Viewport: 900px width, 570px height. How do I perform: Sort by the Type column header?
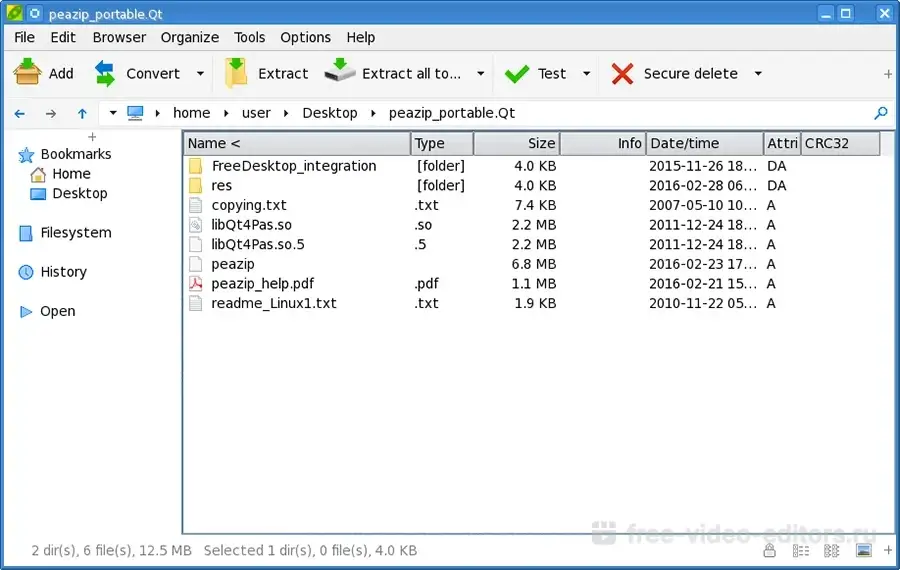(442, 144)
